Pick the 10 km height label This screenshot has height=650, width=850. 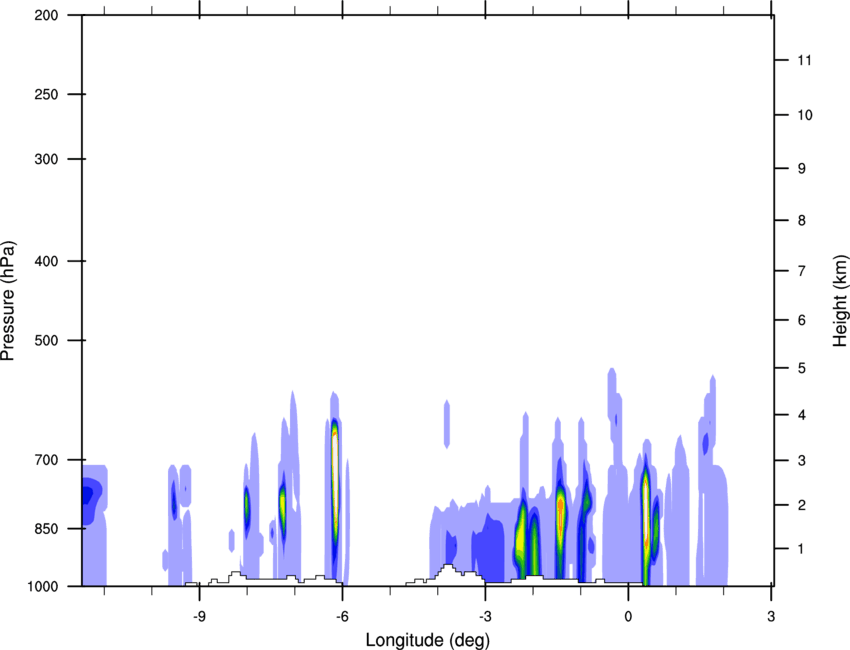tap(805, 115)
